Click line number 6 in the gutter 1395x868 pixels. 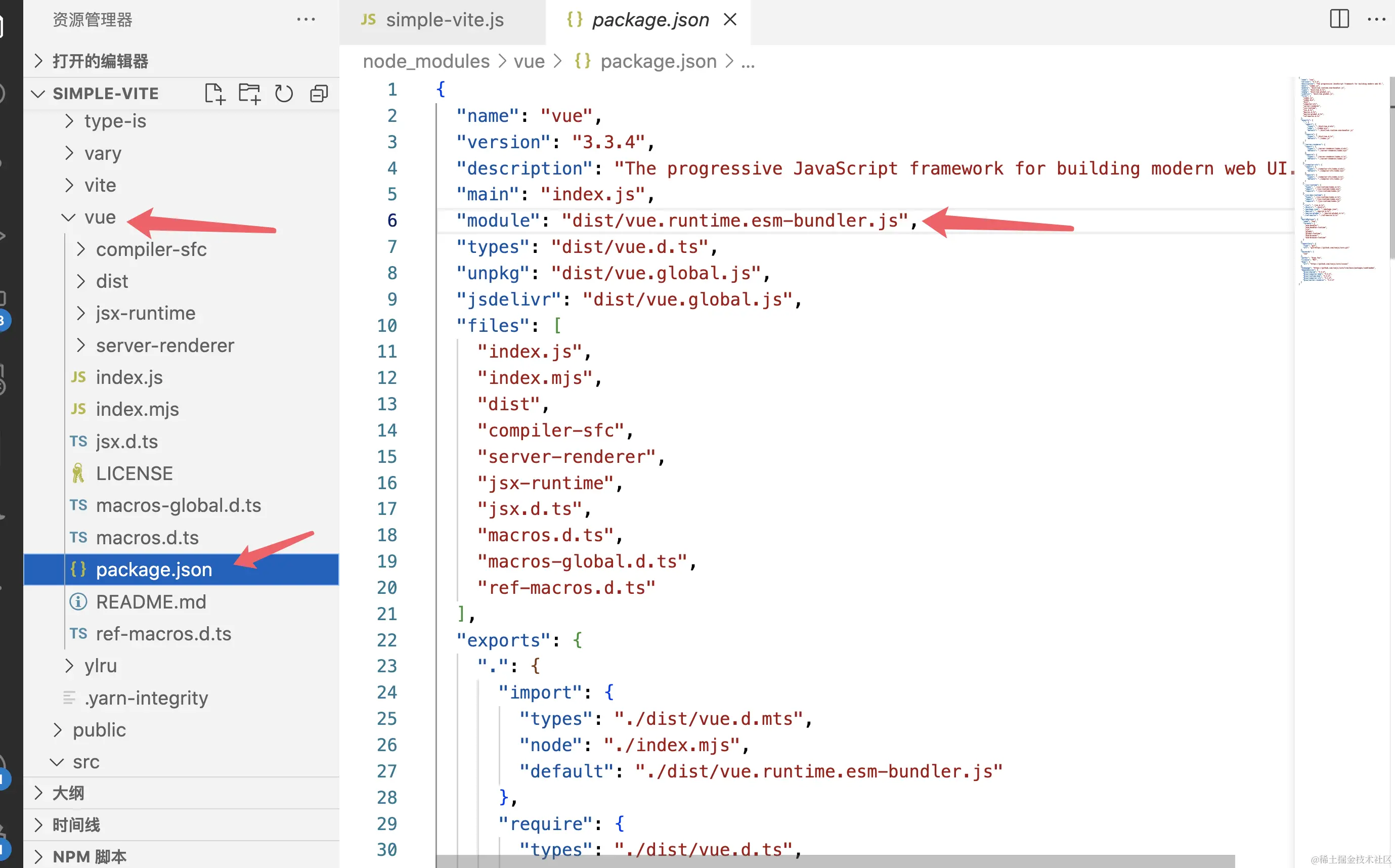[x=392, y=221]
